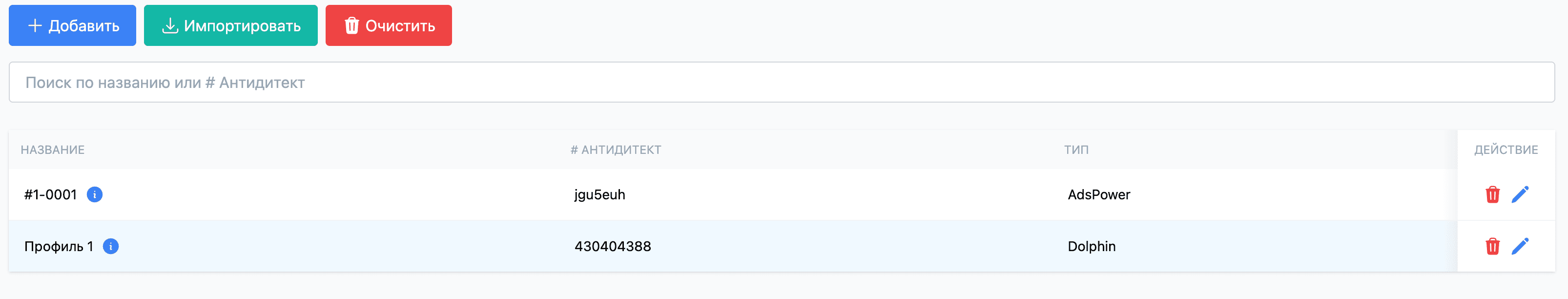This screenshot has height=299, width=1568.
Task: Click the antidetect value jgu5euh
Action: (x=599, y=195)
